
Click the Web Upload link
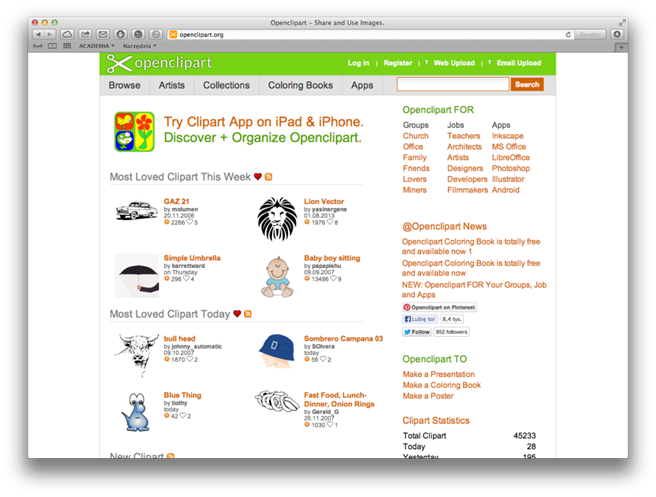[454, 63]
